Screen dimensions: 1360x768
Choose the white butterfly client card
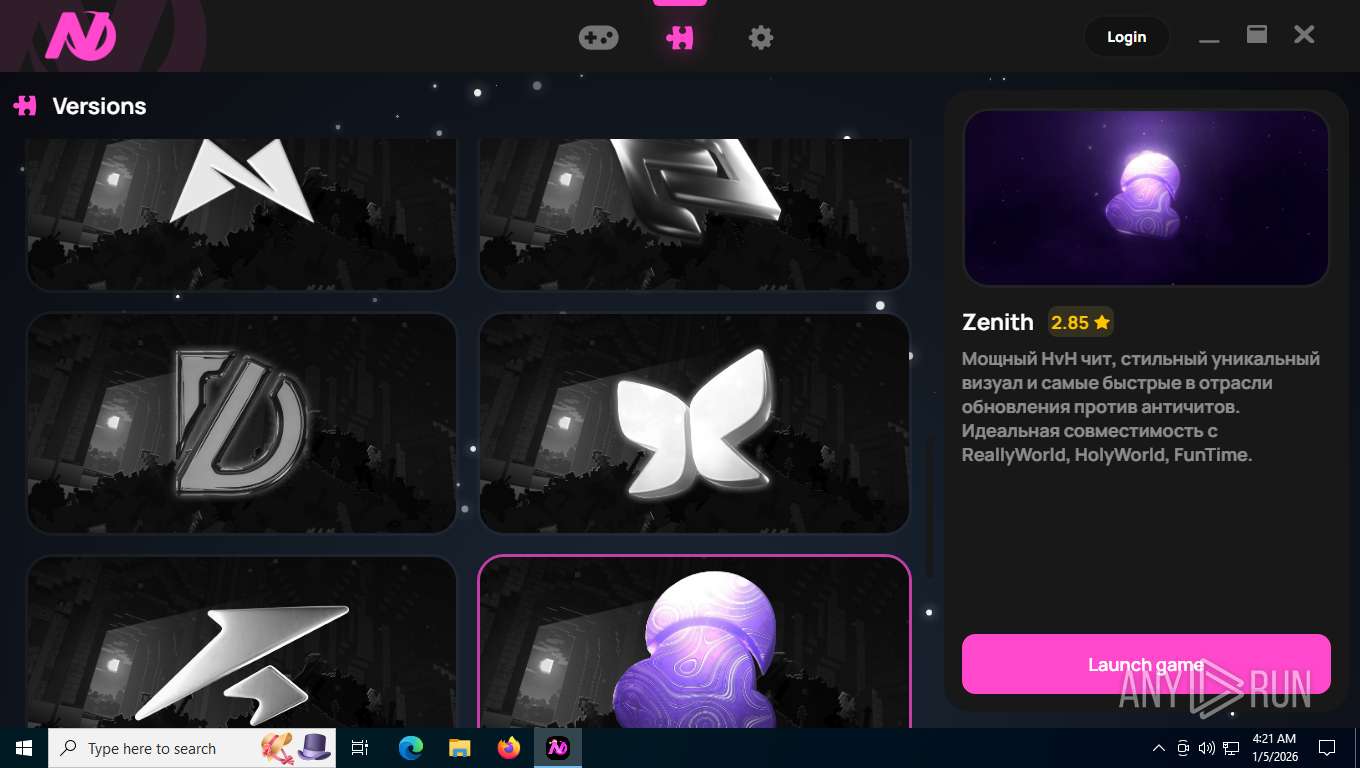coord(695,423)
